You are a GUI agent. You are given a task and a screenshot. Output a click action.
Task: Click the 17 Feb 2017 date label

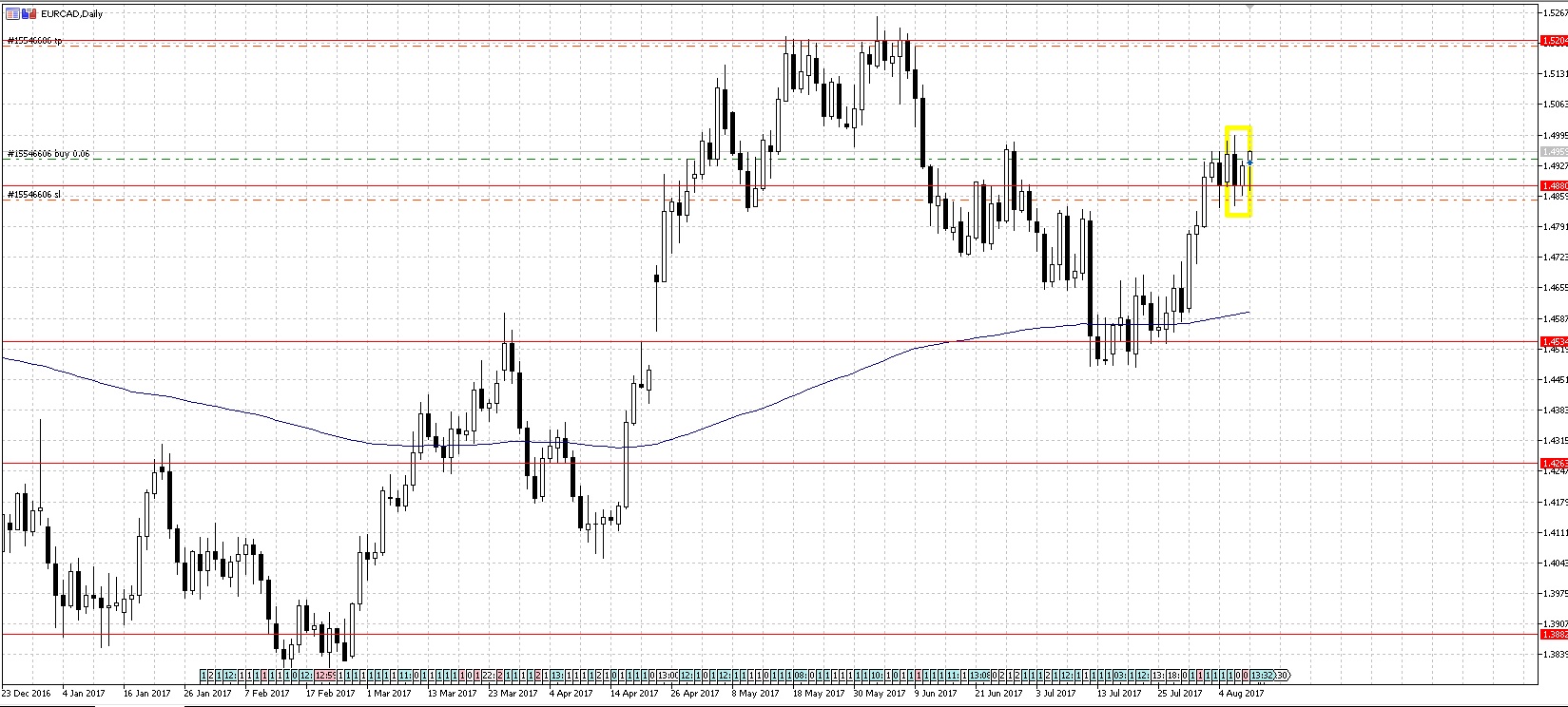pyautogui.click(x=330, y=693)
